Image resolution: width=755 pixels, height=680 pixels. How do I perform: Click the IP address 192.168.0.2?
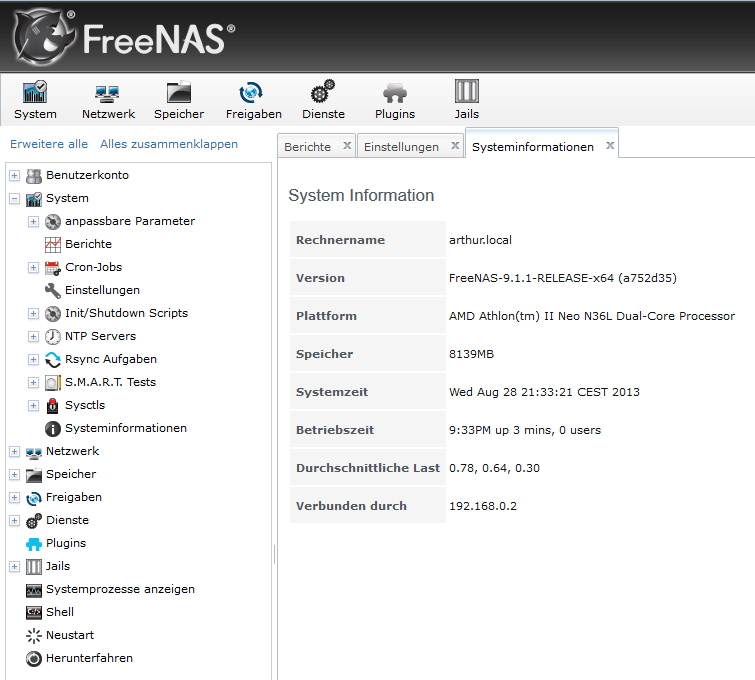click(482, 506)
